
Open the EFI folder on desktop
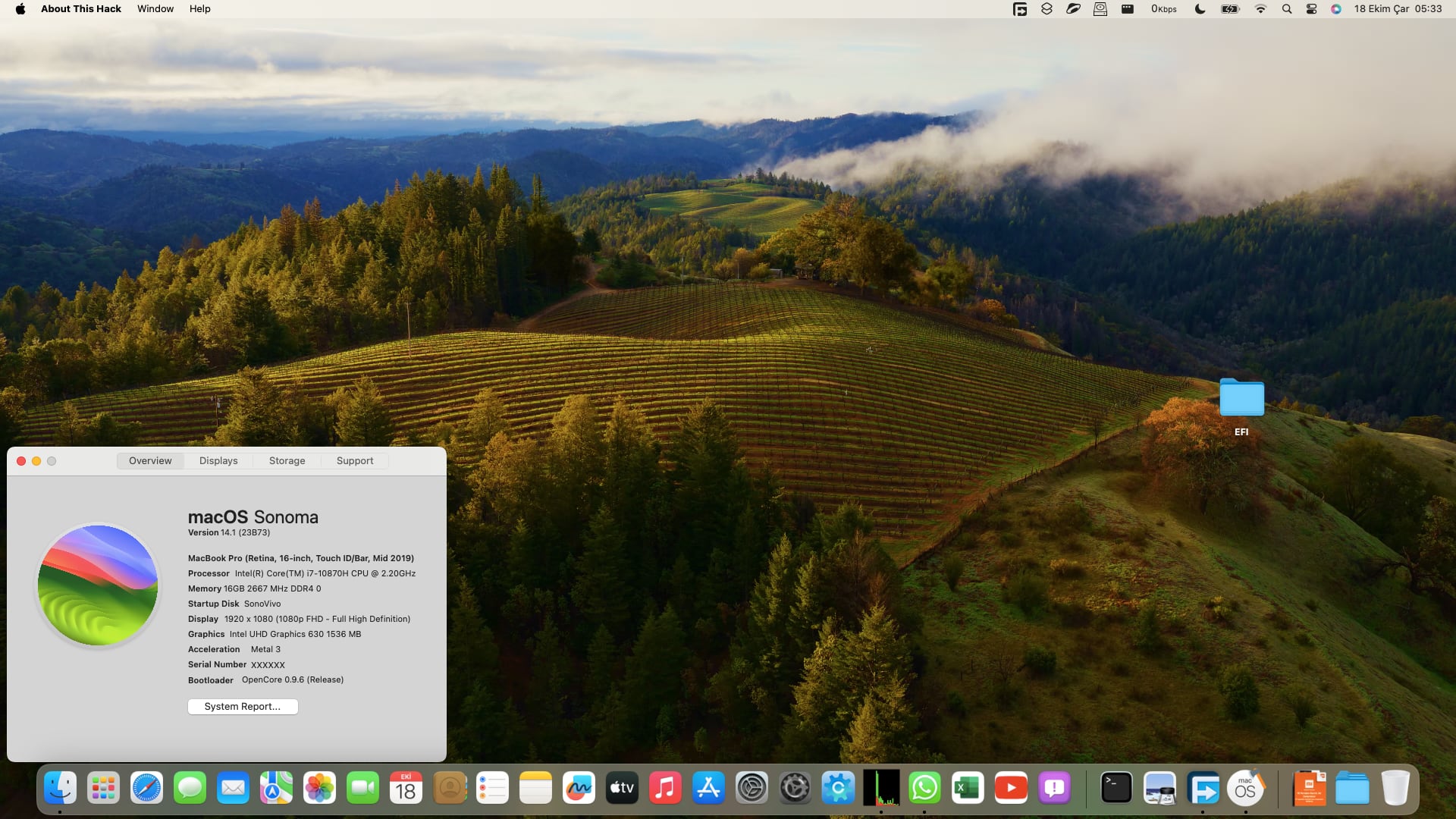1241,399
